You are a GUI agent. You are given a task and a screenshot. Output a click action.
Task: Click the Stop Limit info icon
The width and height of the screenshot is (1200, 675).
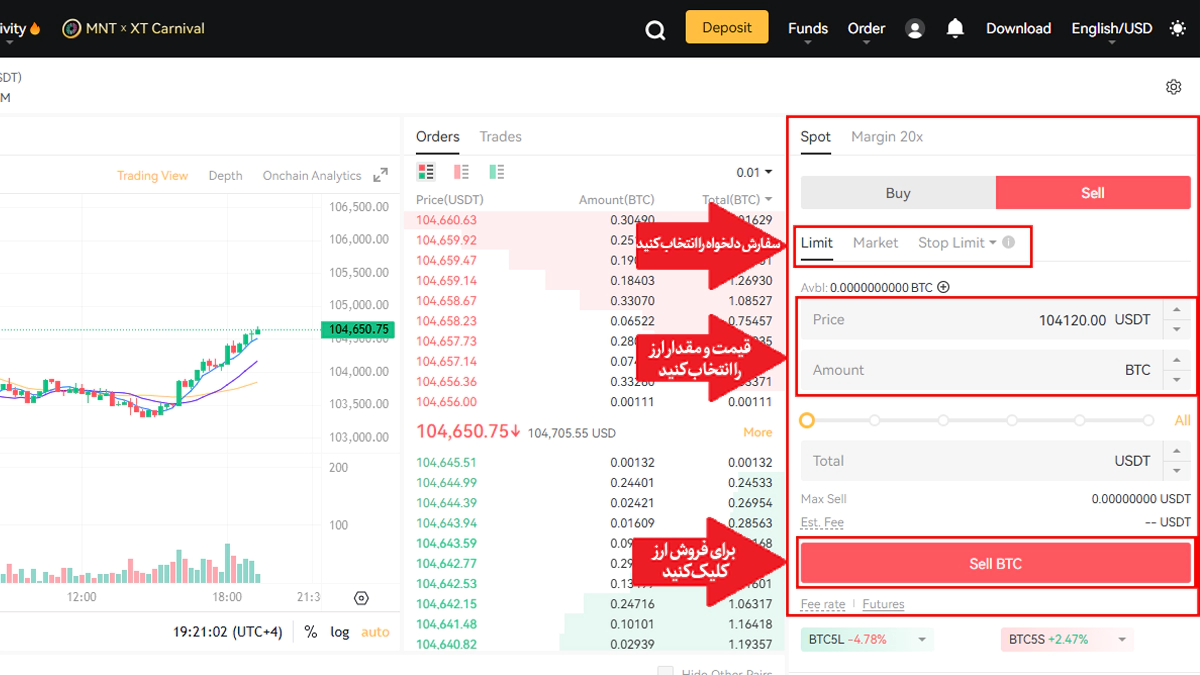pos(1008,242)
